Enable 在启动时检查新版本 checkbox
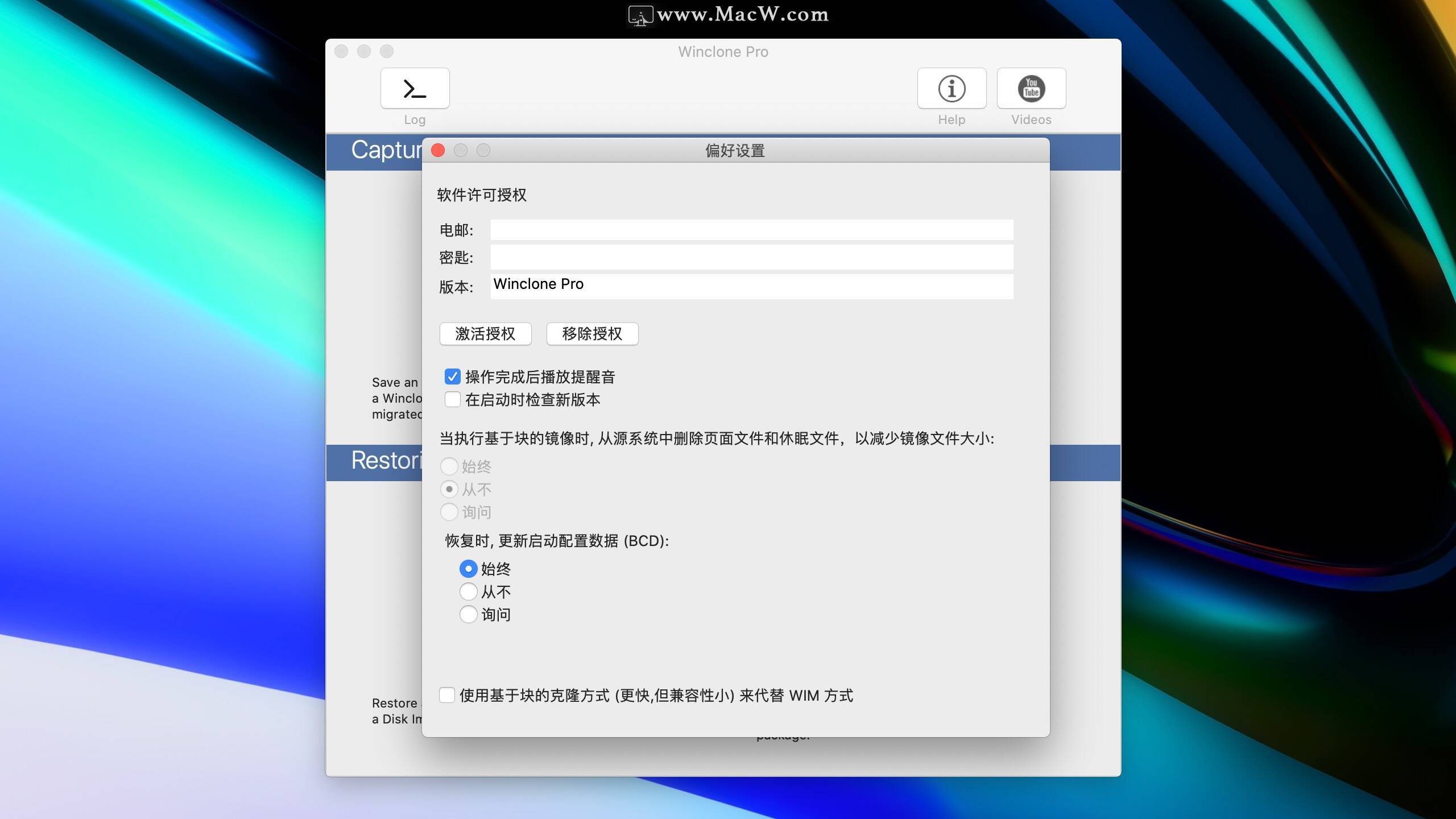The width and height of the screenshot is (1456, 819). point(453,399)
